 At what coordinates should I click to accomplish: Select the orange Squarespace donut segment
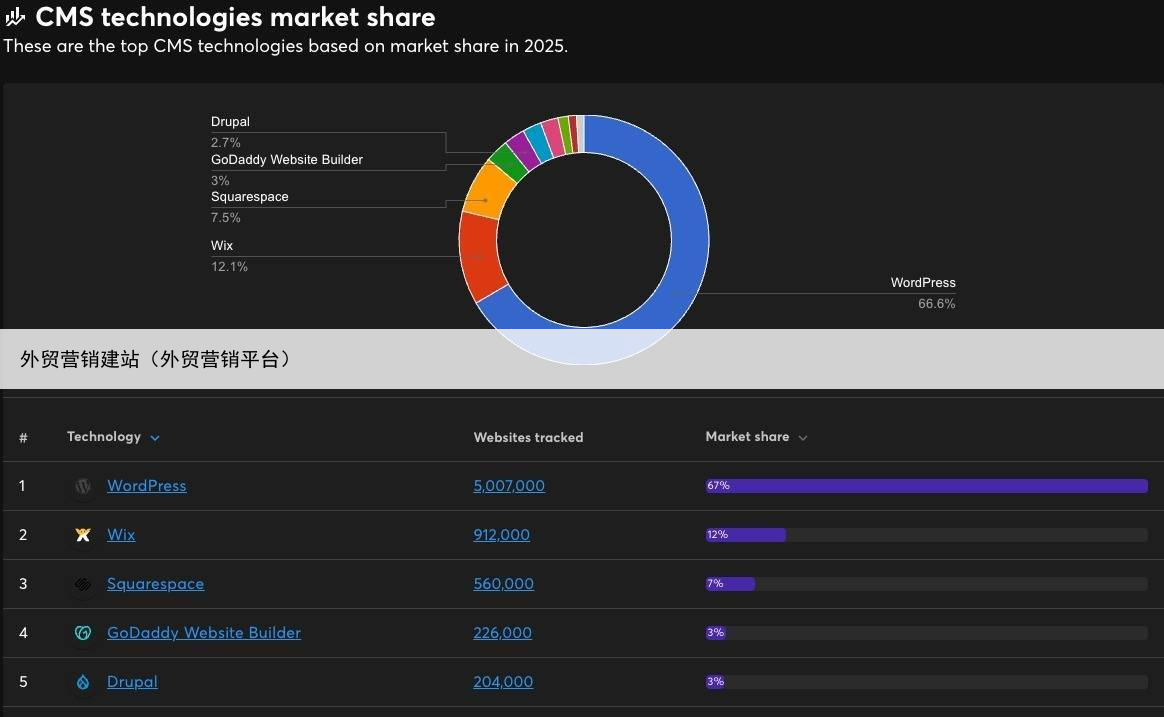point(490,188)
